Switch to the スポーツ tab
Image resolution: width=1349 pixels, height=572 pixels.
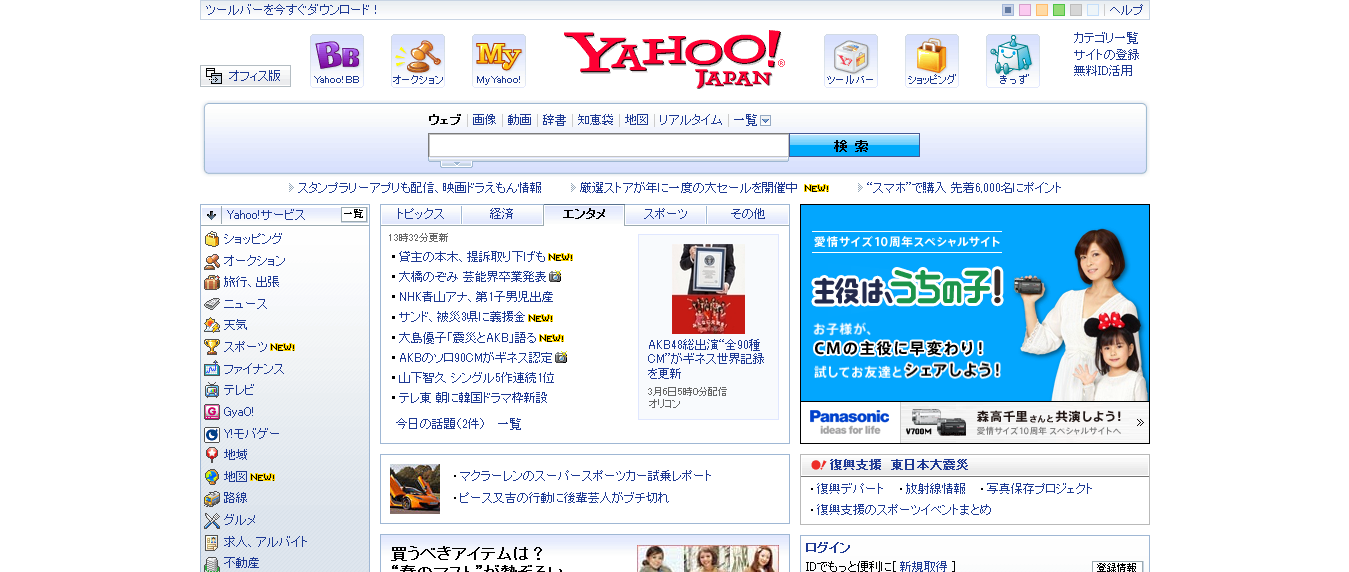pyautogui.click(x=665, y=214)
